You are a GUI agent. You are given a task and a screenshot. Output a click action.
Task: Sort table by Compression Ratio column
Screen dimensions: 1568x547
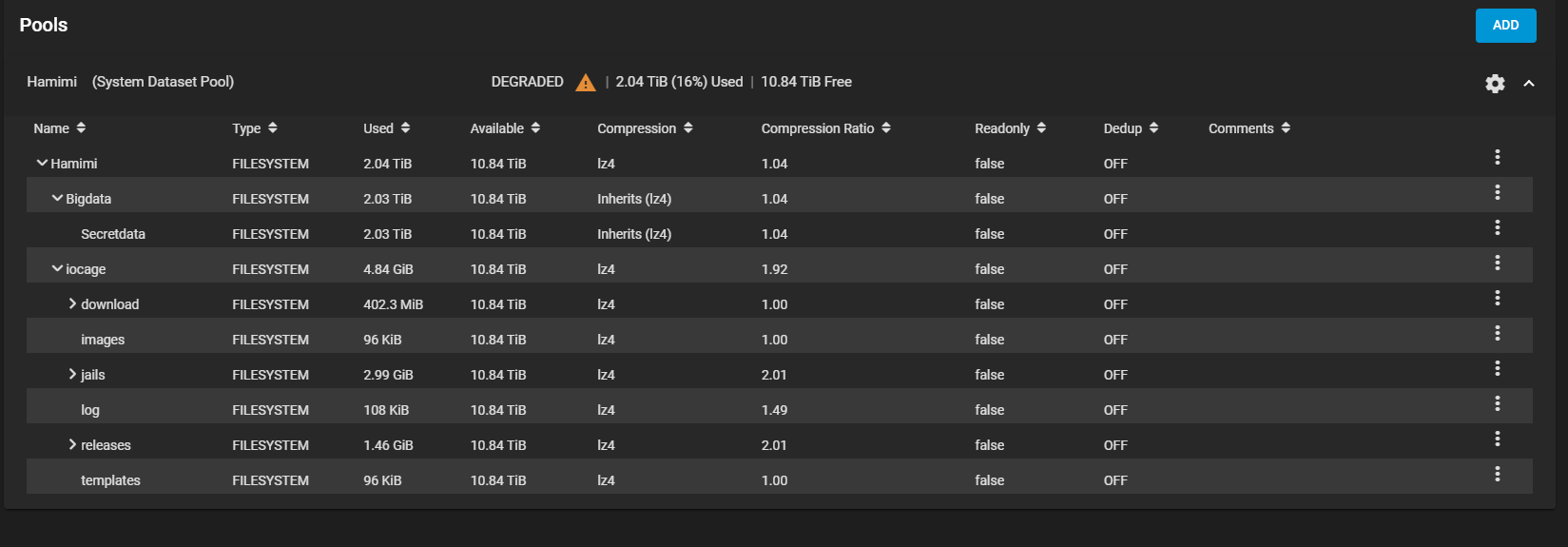(825, 128)
